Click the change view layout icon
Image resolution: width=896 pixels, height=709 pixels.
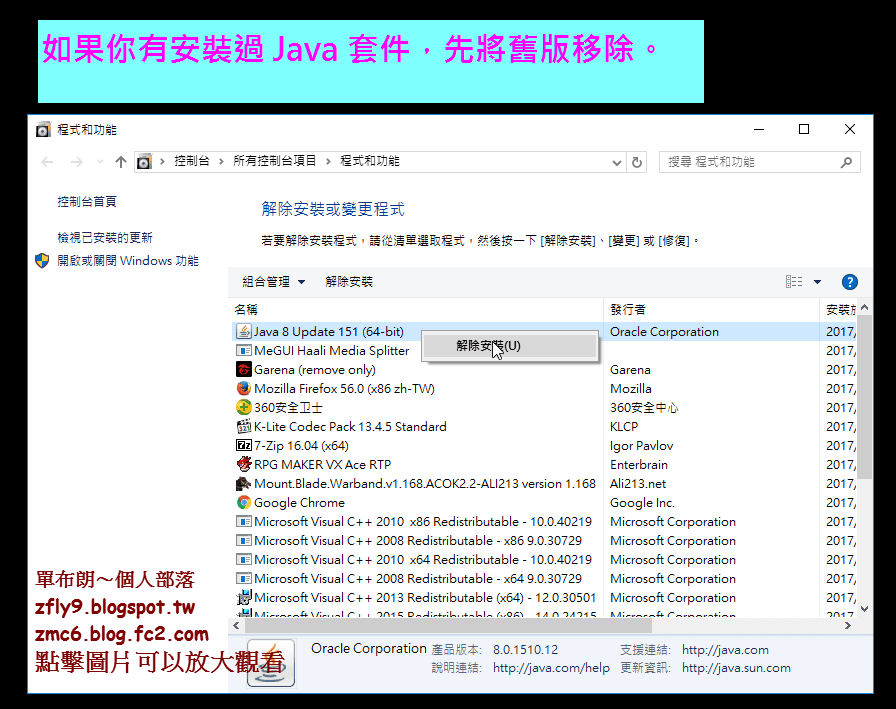pos(794,282)
